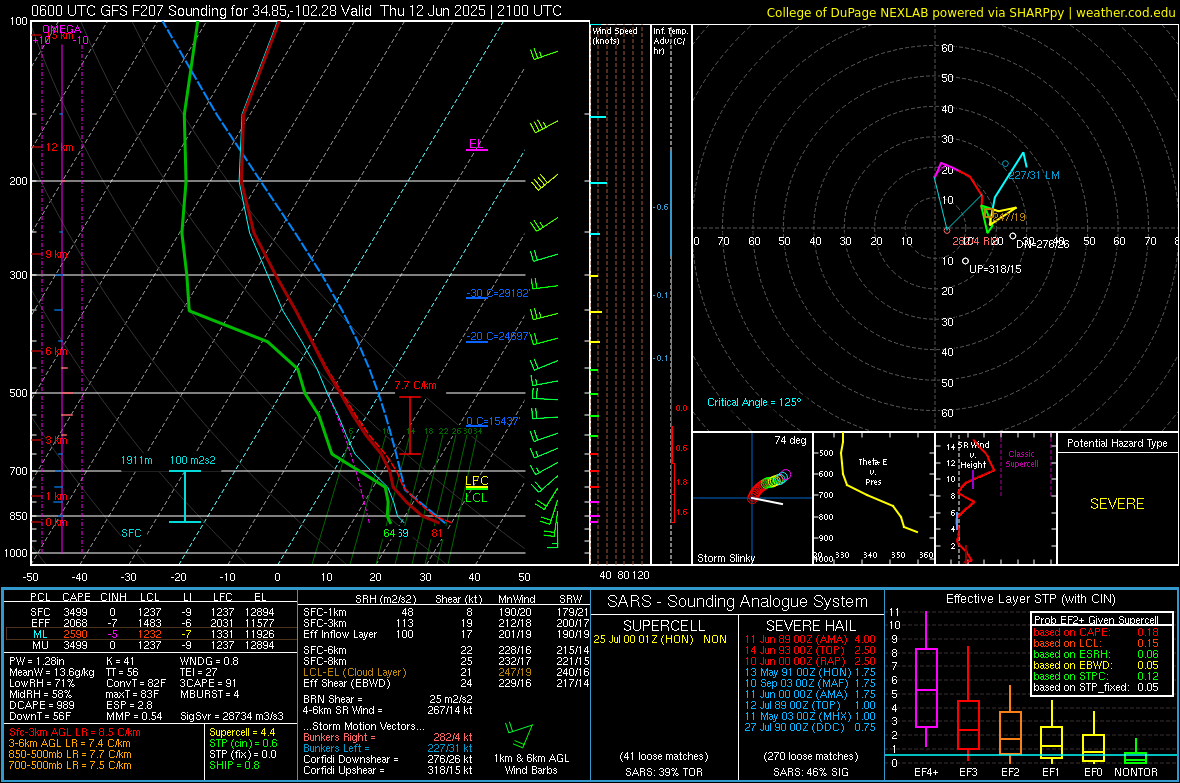The height and width of the screenshot is (783, 1180).
Task: Click the 'Supercell = 4.4' parameter
Action: click(242, 732)
